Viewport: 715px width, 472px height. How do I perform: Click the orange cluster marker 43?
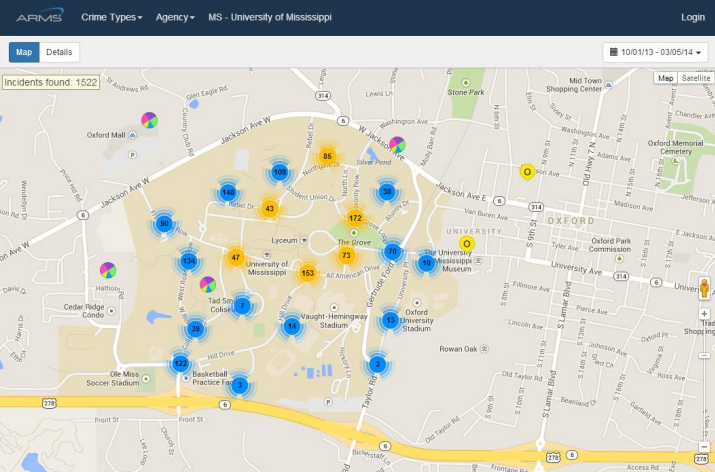click(x=269, y=208)
